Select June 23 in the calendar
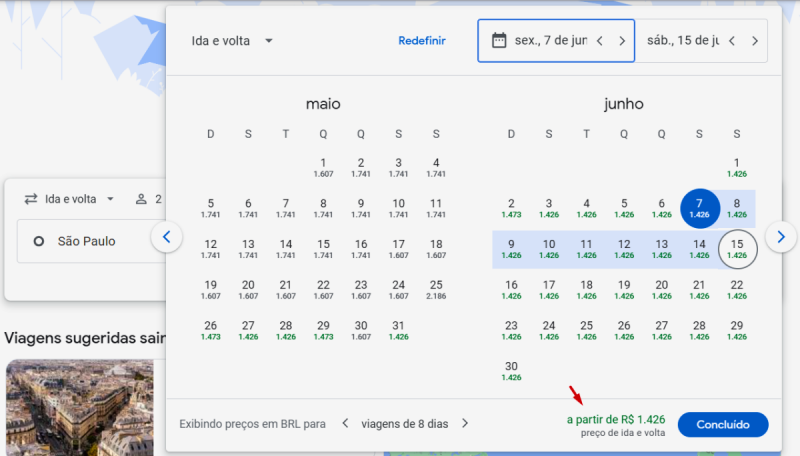Screen dimensions: 800x456 511,331
